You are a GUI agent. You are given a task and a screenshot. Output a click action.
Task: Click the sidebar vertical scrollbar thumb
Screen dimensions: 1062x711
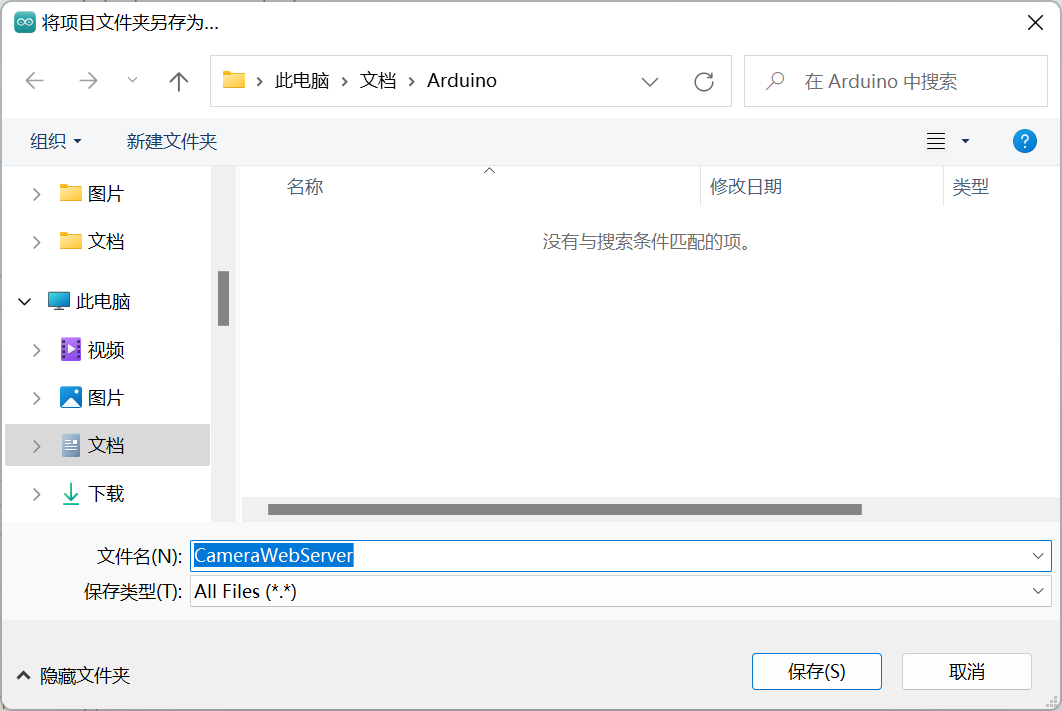[224, 299]
